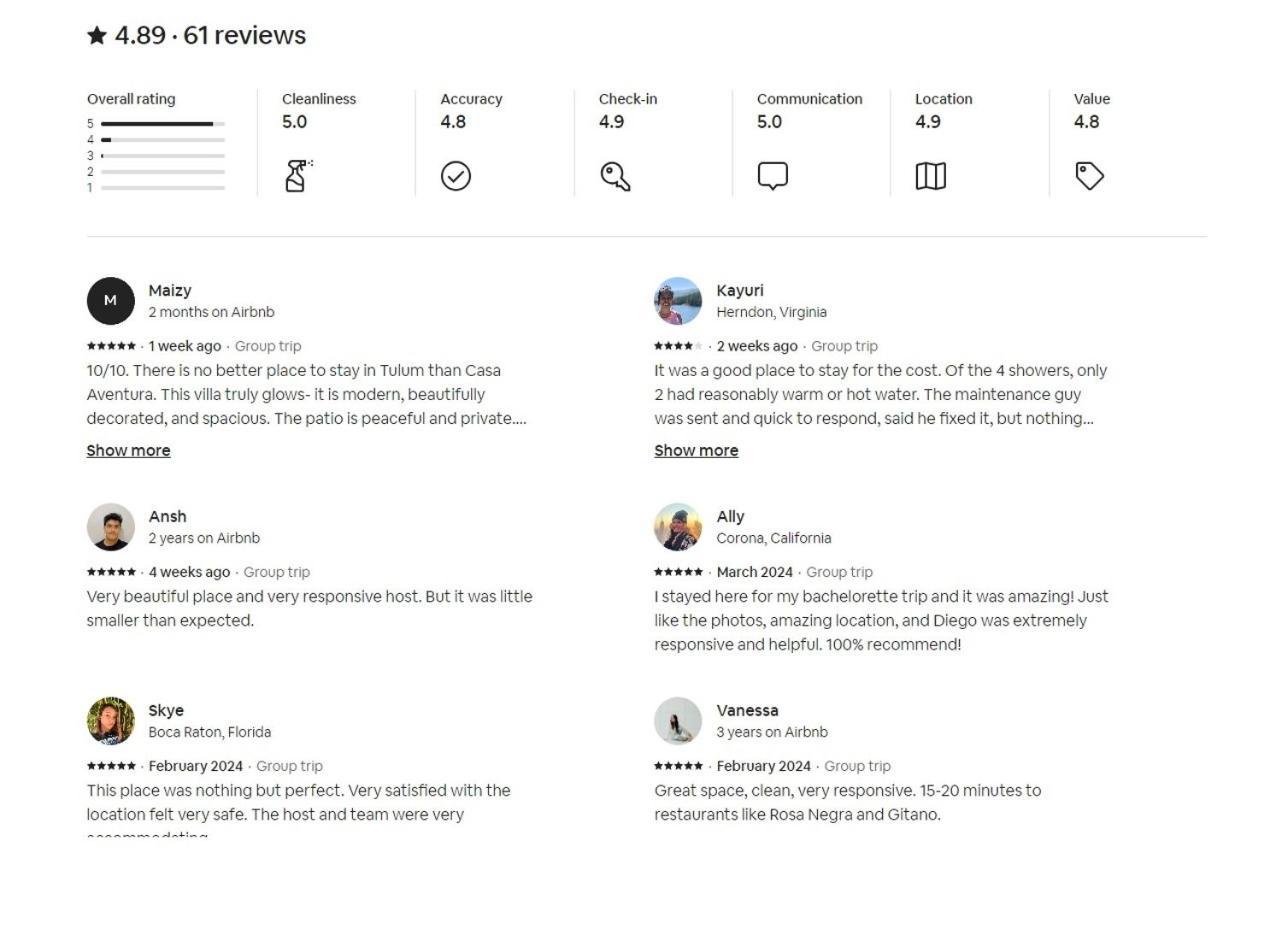This screenshot has width=1282, height=947.
Task: Click the Value price tag icon
Action: [1089, 176]
